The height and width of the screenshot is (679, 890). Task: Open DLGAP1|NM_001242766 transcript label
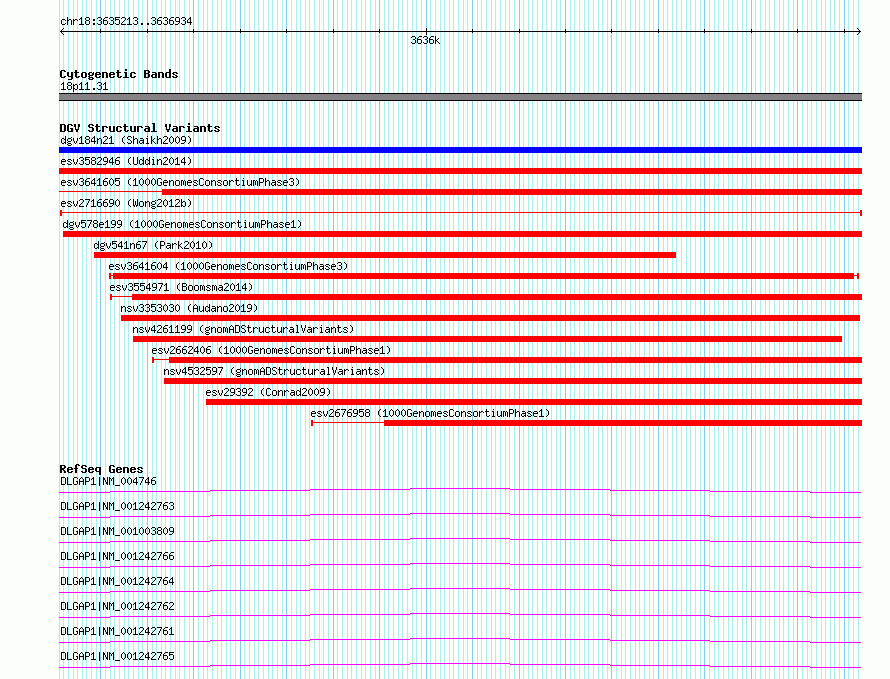click(117, 556)
